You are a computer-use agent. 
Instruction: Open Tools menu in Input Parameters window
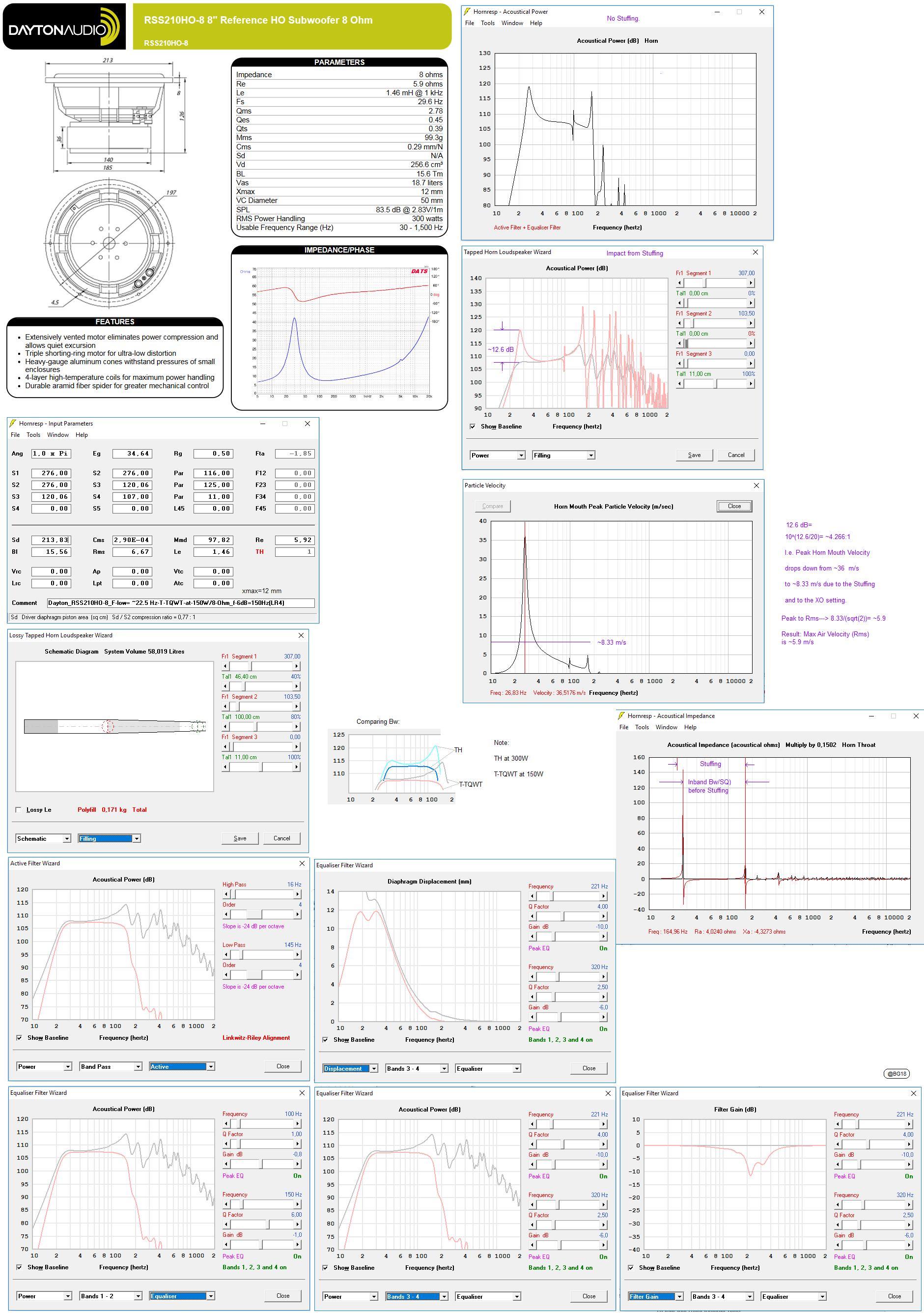tap(34, 435)
